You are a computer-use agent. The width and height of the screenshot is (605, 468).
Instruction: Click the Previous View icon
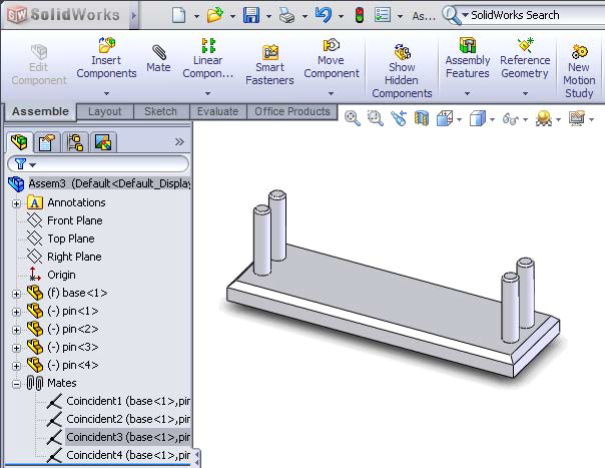click(398, 118)
